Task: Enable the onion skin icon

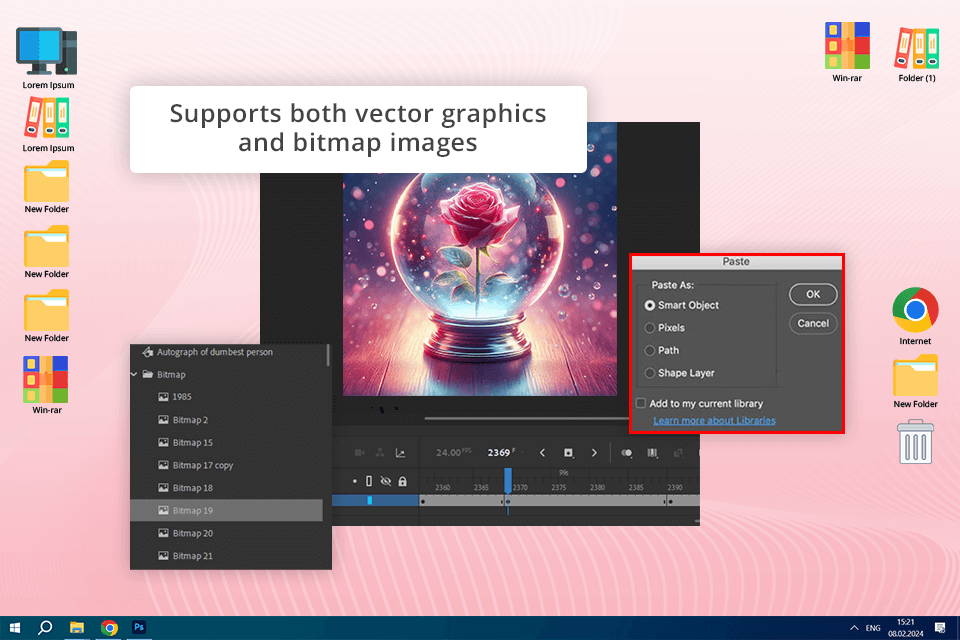Action: (626, 453)
